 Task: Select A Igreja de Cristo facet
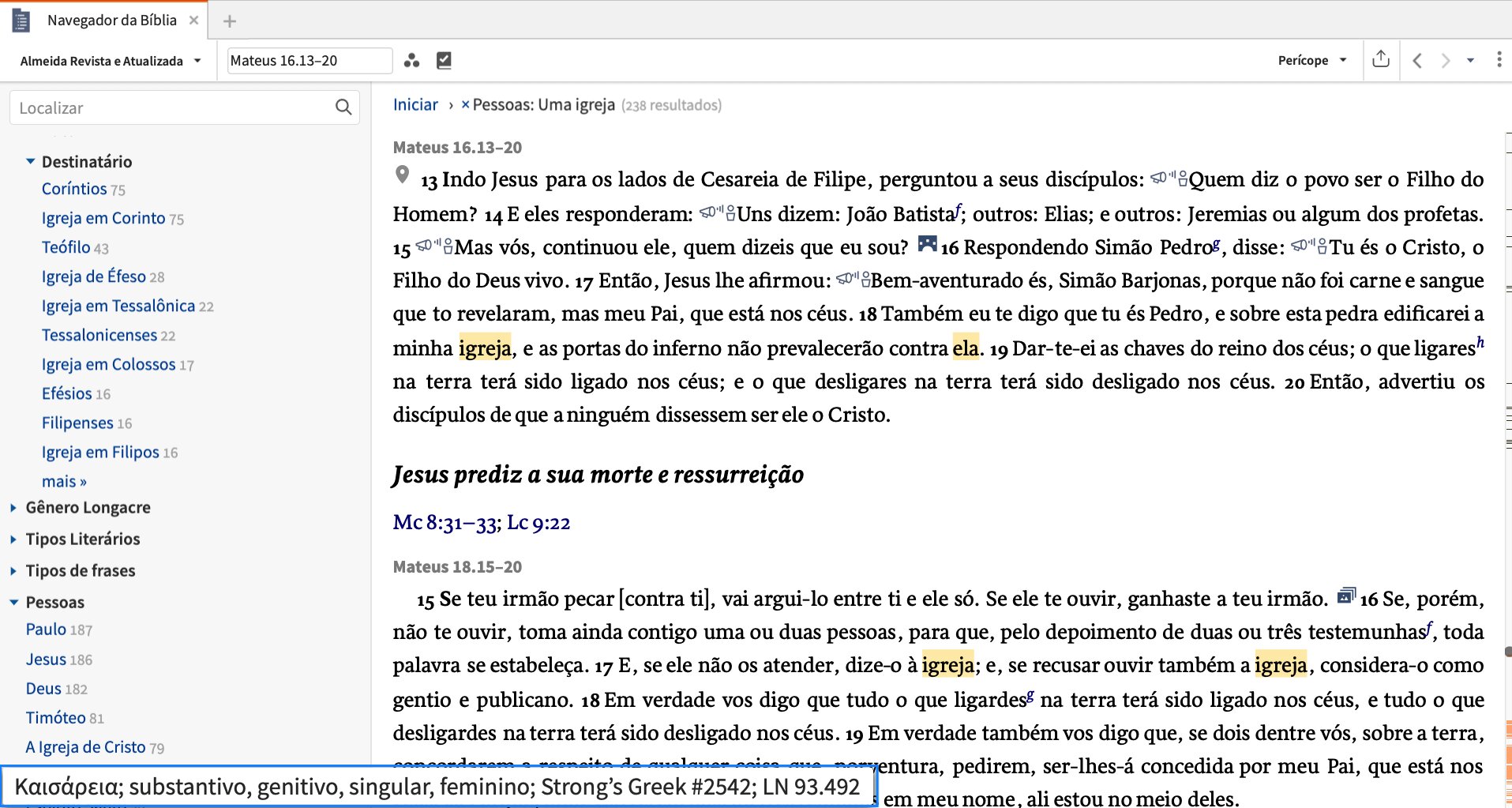[x=85, y=747]
